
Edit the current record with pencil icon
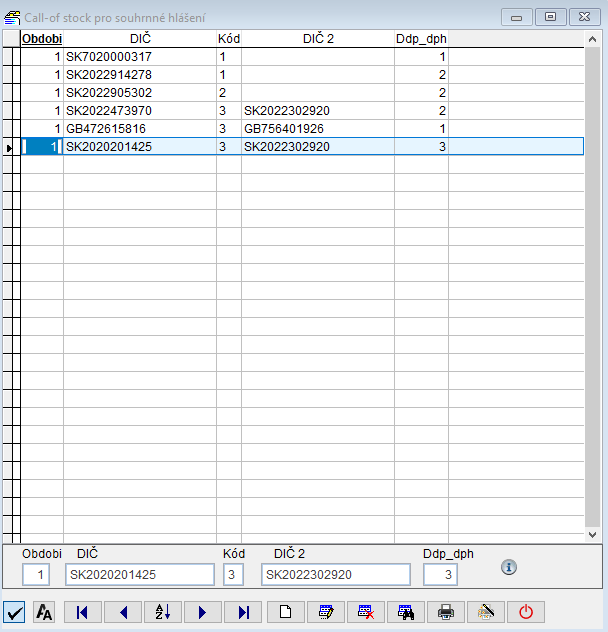pos(326,612)
